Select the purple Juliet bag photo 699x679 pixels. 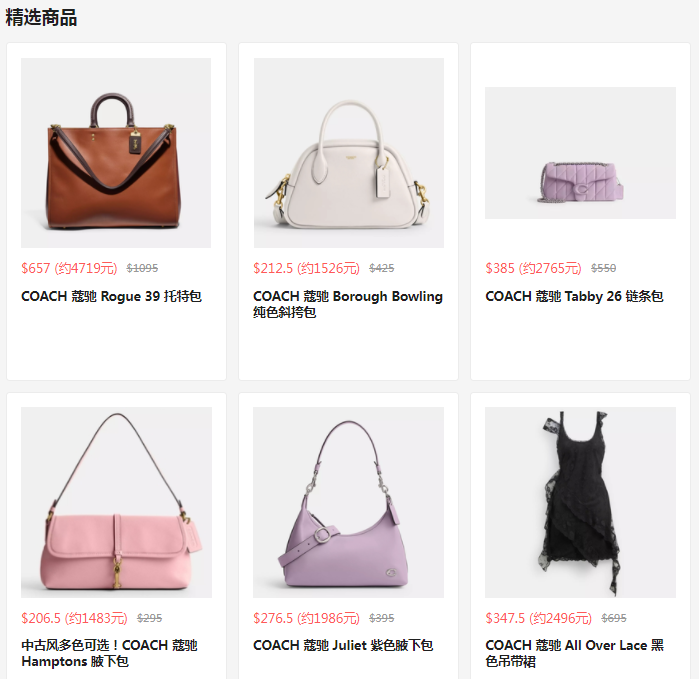tap(349, 502)
